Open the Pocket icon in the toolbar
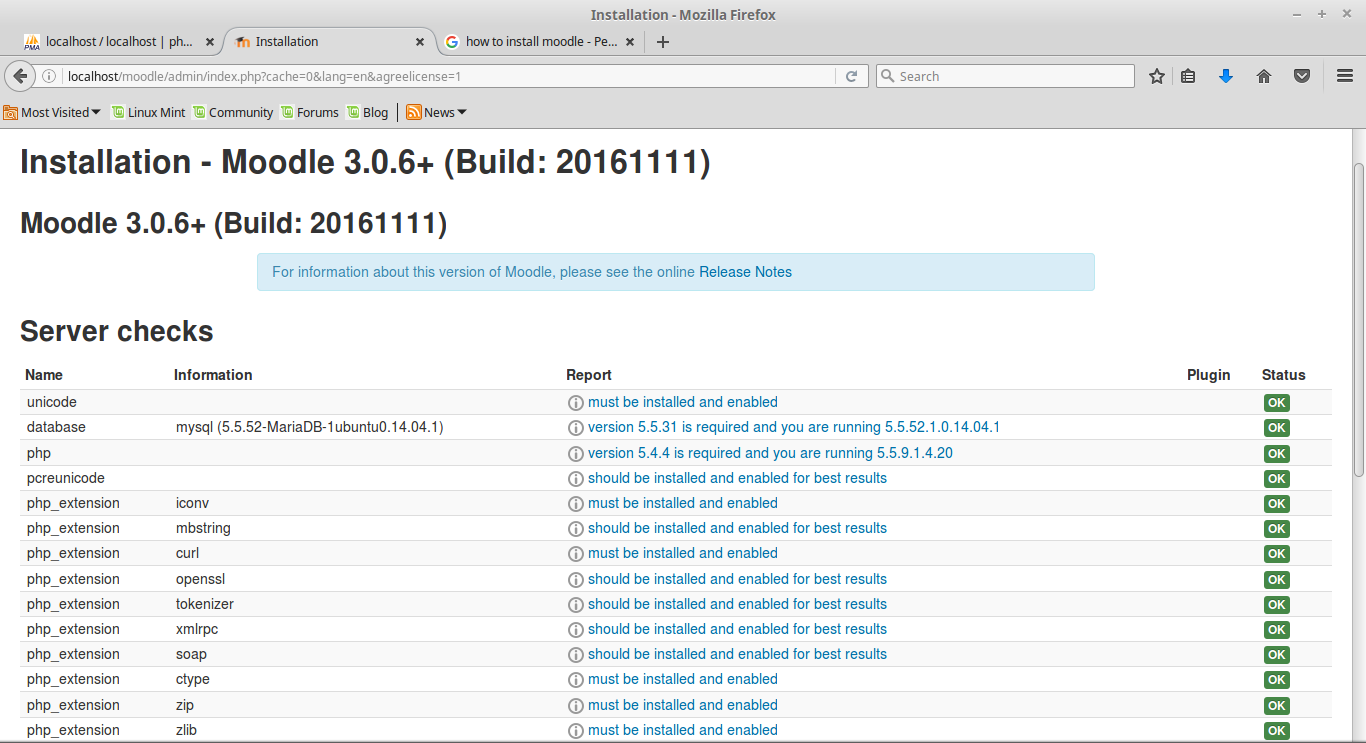The image size is (1366, 743). (1302, 76)
